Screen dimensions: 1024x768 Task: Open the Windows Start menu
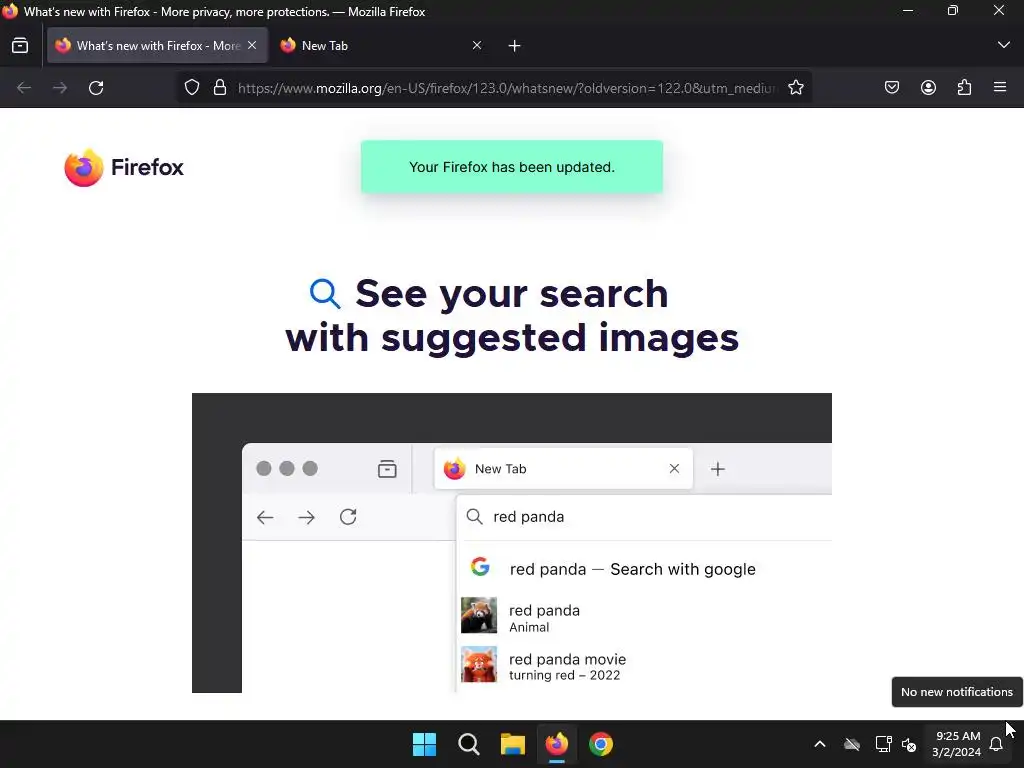coord(424,744)
